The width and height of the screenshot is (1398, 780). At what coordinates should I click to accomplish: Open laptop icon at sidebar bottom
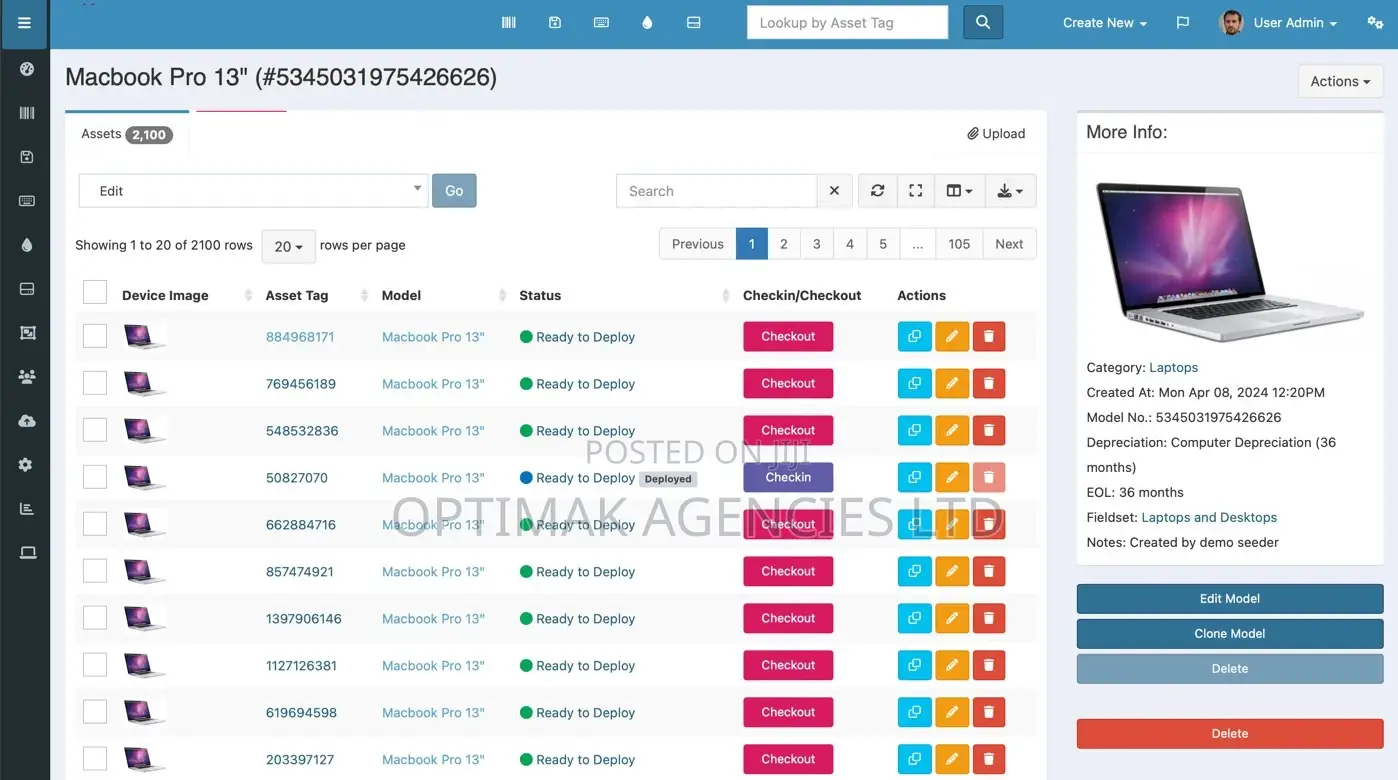27,553
